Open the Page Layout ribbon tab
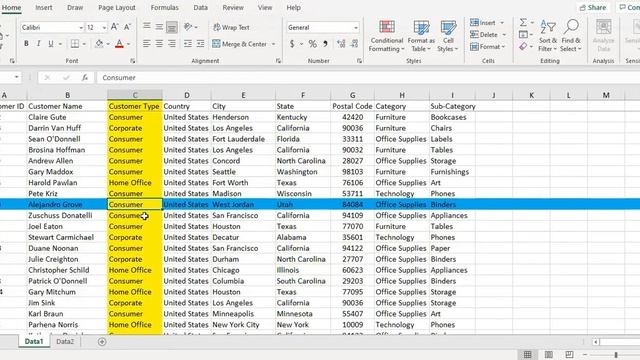The image size is (640, 360). coord(117,7)
